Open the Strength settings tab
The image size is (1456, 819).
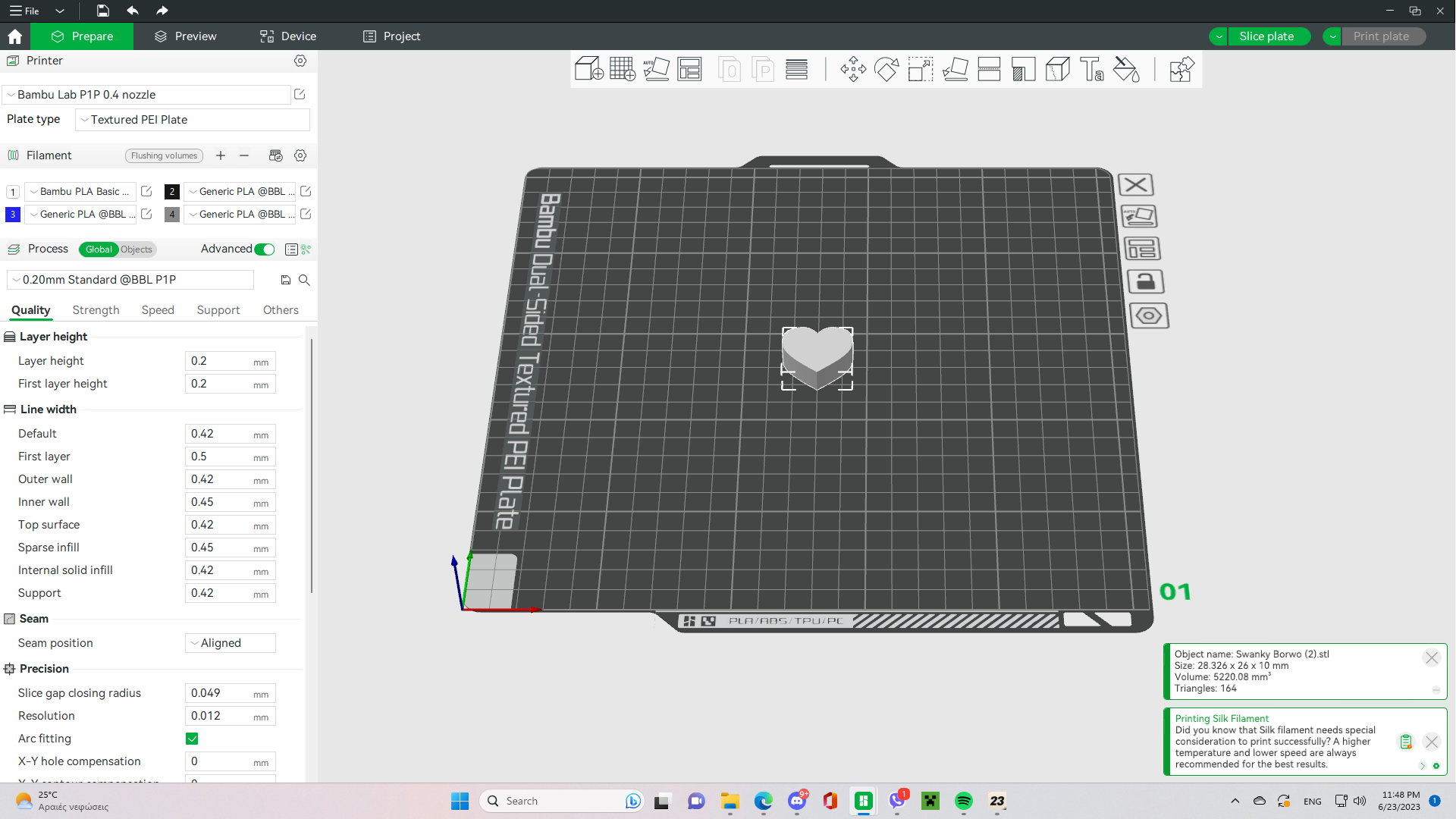(x=96, y=310)
